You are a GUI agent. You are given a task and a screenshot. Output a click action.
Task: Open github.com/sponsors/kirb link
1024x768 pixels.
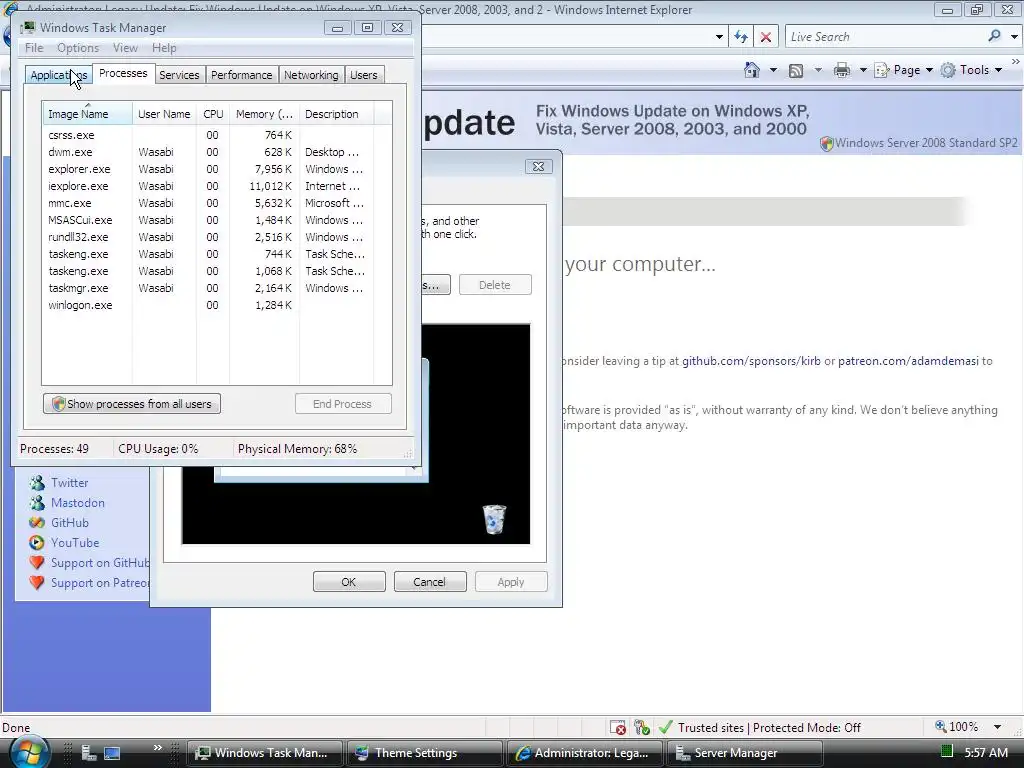point(751,360)
